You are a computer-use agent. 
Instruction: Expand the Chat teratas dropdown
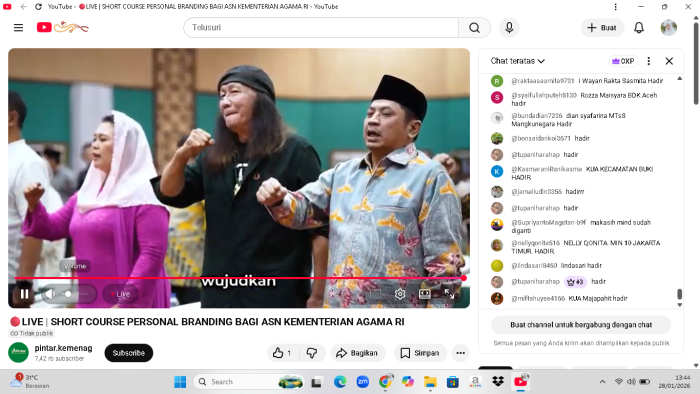click(518, 61)
